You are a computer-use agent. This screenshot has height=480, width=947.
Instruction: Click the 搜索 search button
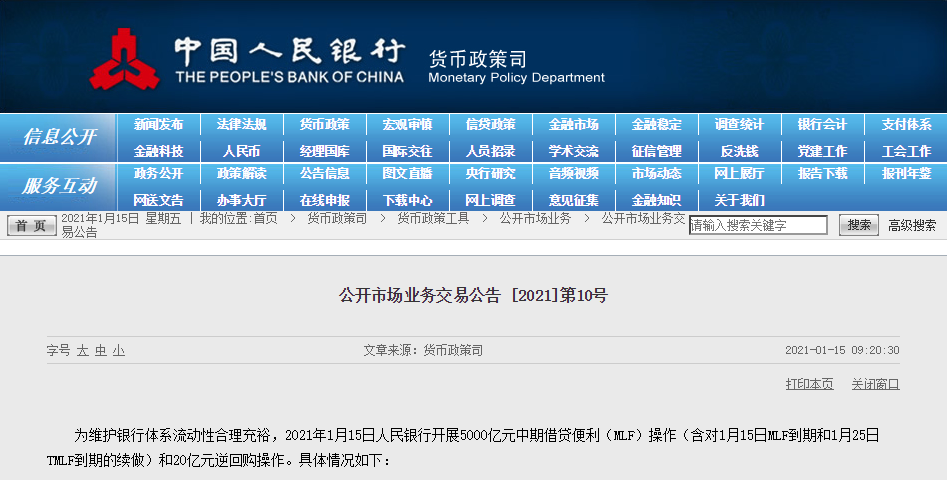coord(858,226)
